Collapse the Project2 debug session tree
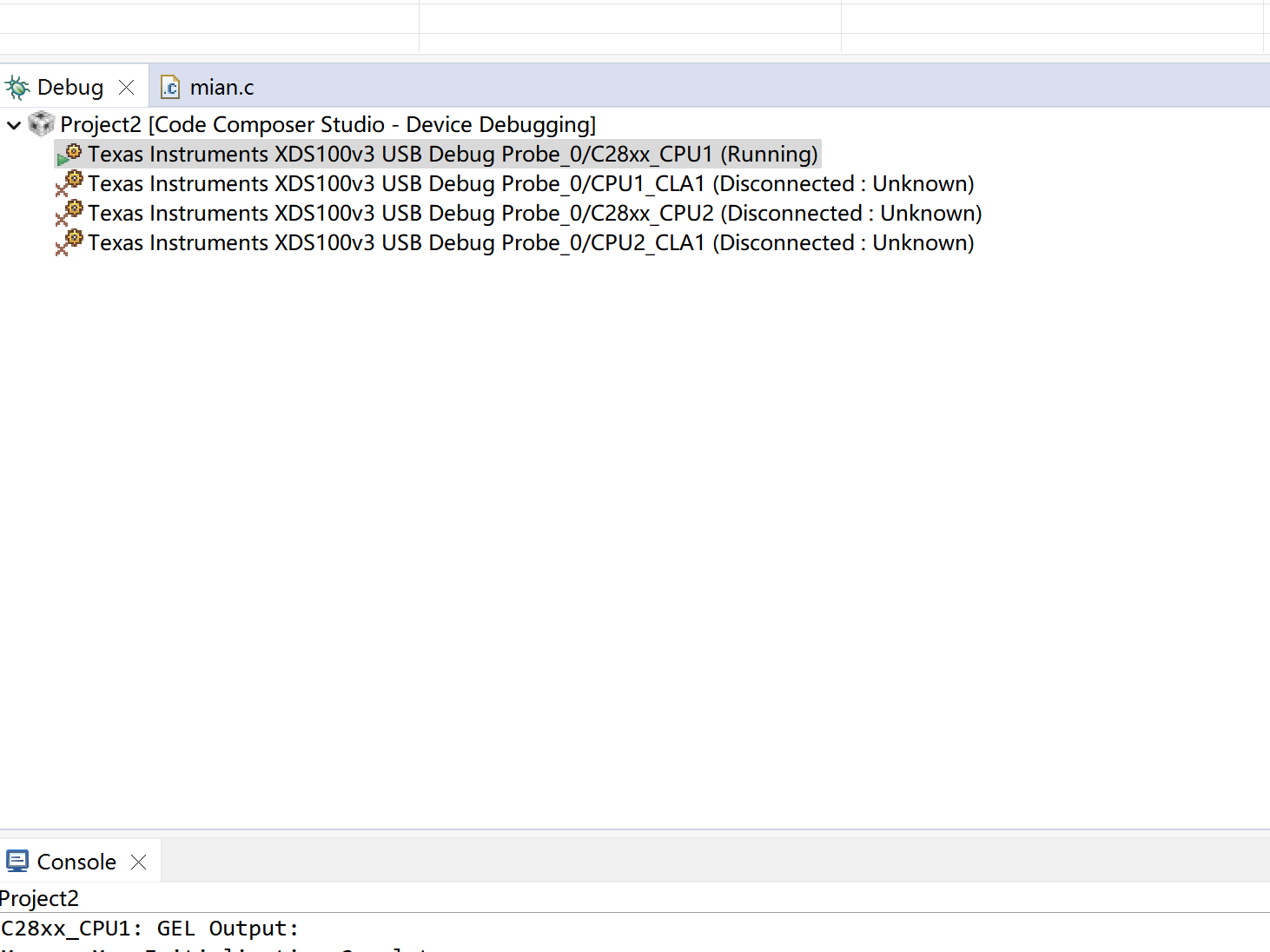Screen dimensions: 1270x952 tap(13, 124)
